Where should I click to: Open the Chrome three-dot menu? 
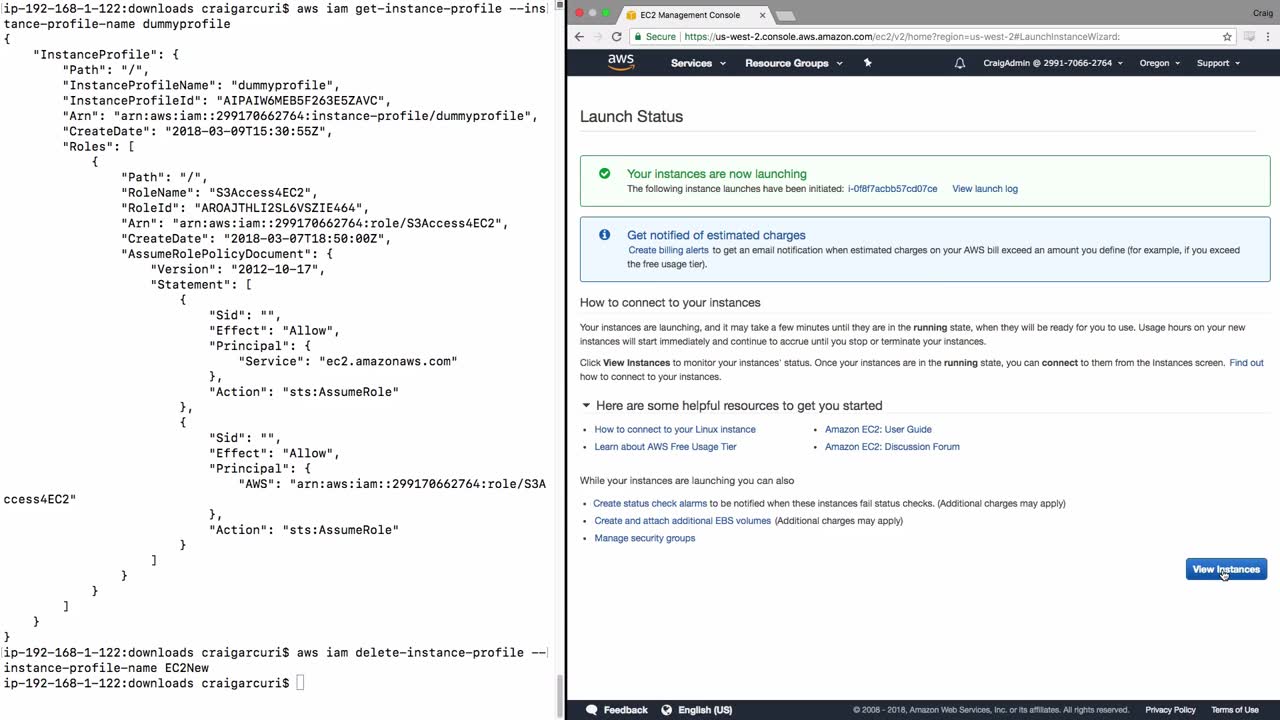1269,37
